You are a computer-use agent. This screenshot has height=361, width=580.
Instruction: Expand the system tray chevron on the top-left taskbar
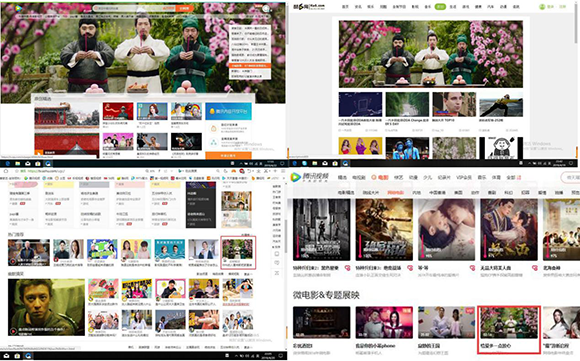242,163
